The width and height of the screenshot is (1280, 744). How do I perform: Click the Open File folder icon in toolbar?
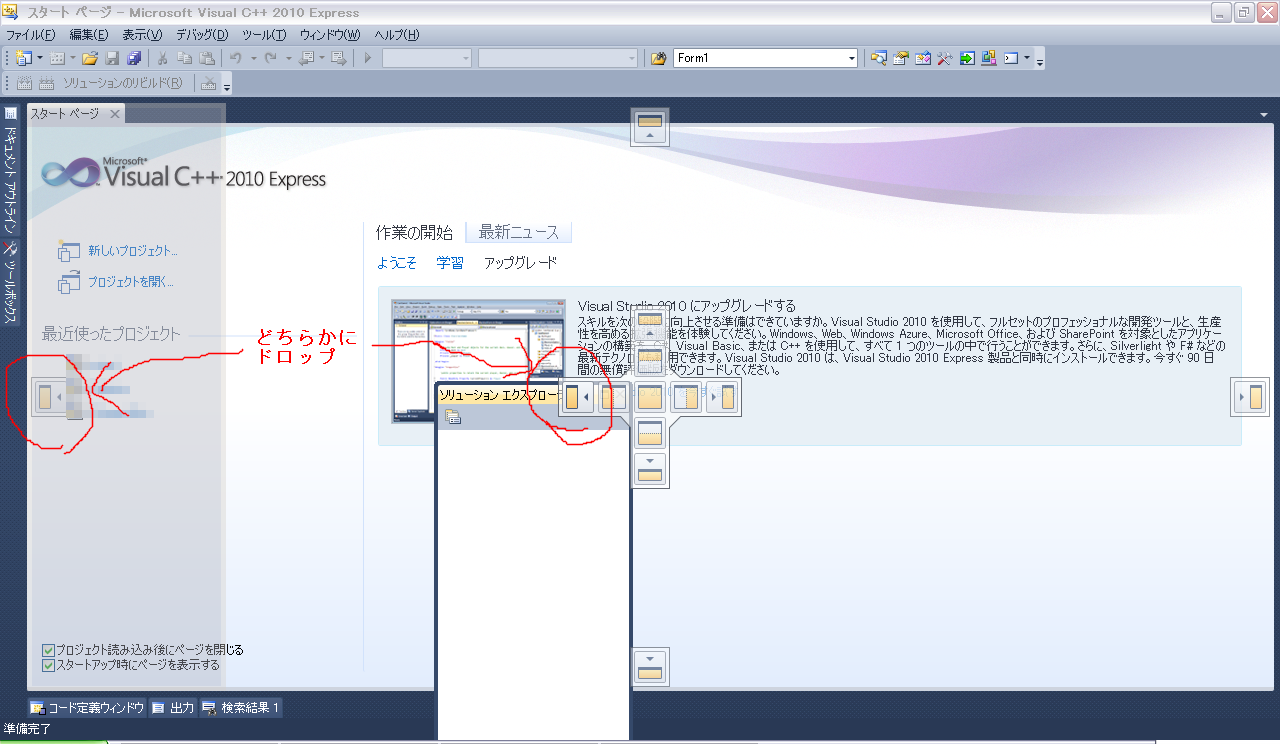coord(90,58)
